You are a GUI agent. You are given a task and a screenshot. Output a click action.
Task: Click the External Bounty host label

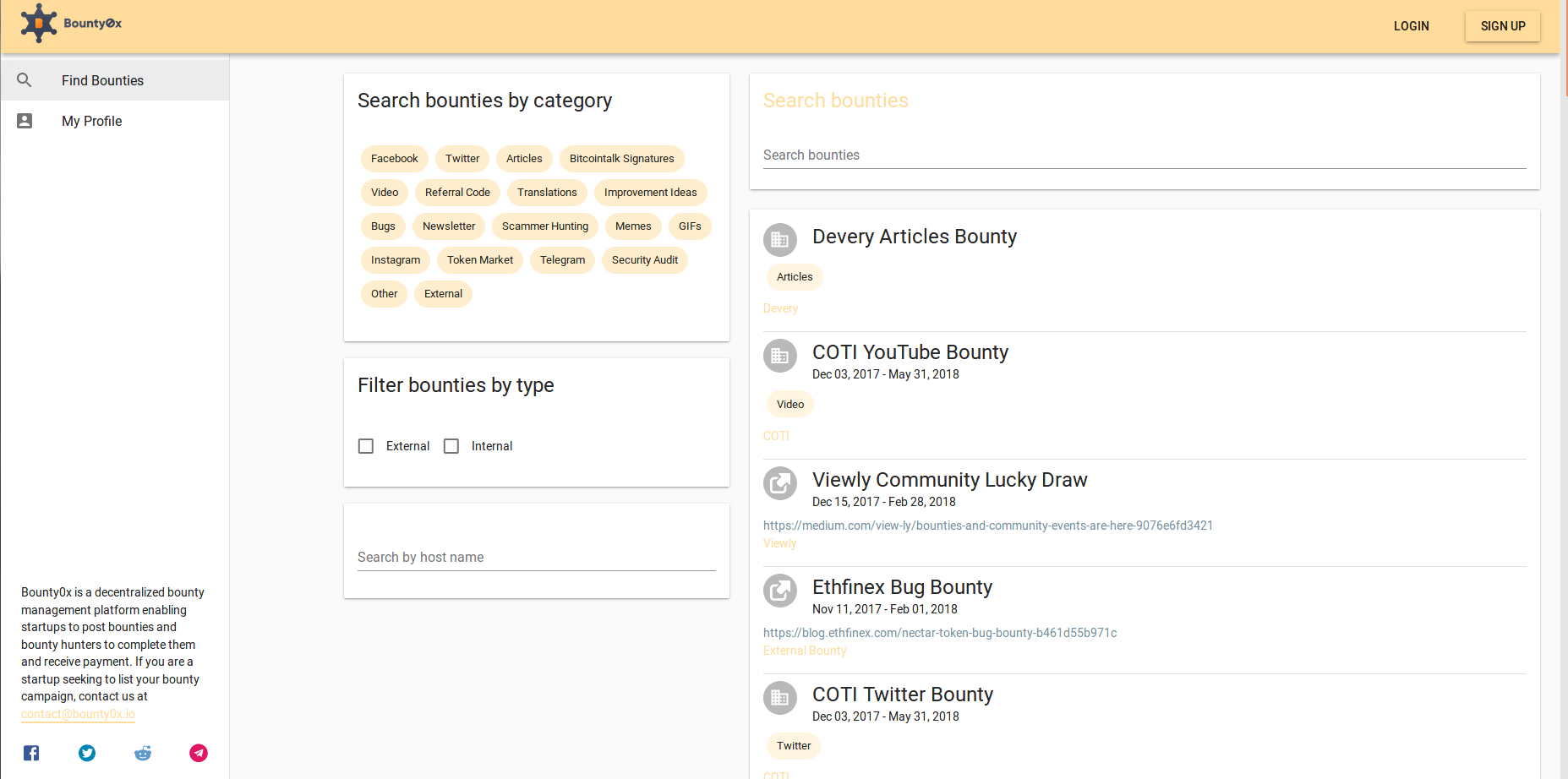coord(805,651)
